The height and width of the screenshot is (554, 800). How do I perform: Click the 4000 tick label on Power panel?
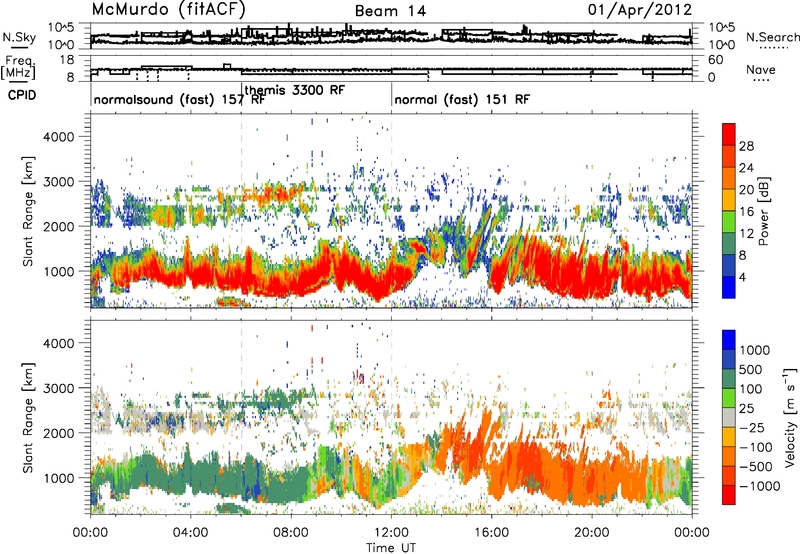pos(59,137)
